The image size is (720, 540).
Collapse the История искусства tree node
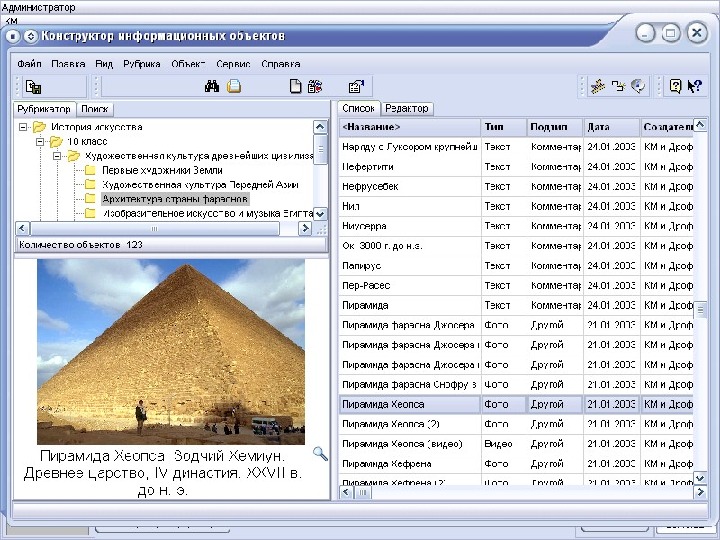point(22,128)
